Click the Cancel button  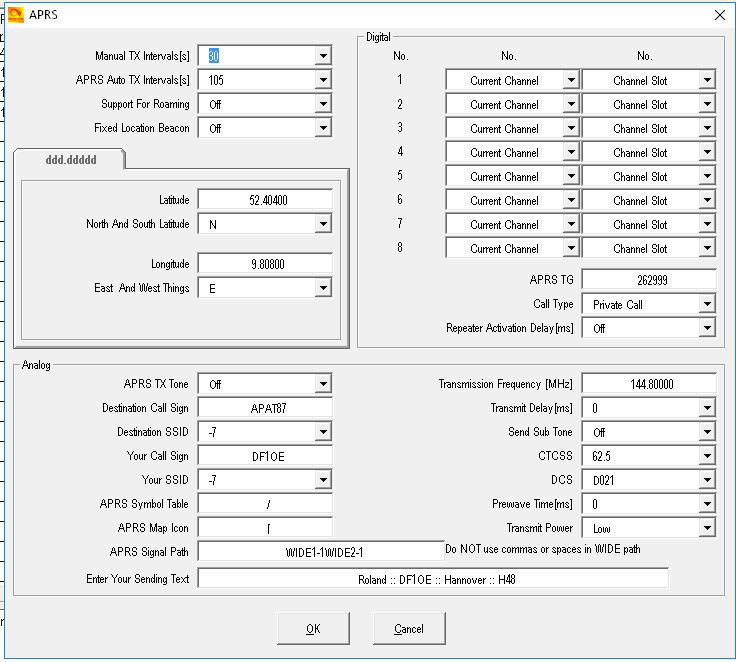408,628
